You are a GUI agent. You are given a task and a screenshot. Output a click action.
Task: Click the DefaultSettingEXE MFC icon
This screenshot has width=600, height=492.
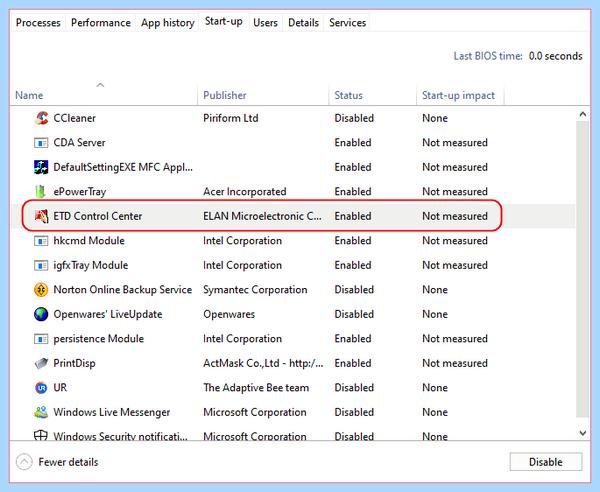pos(41,167)
